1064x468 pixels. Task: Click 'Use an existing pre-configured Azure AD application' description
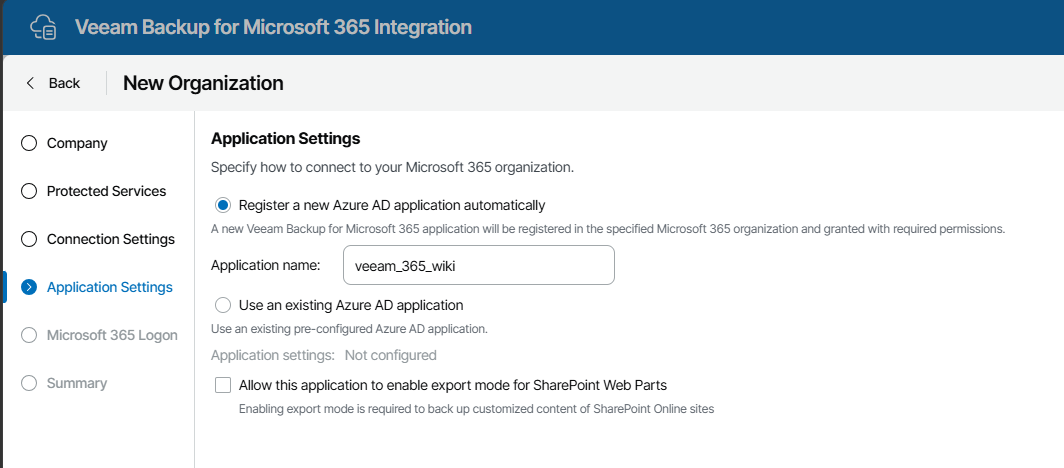[349, 330]
